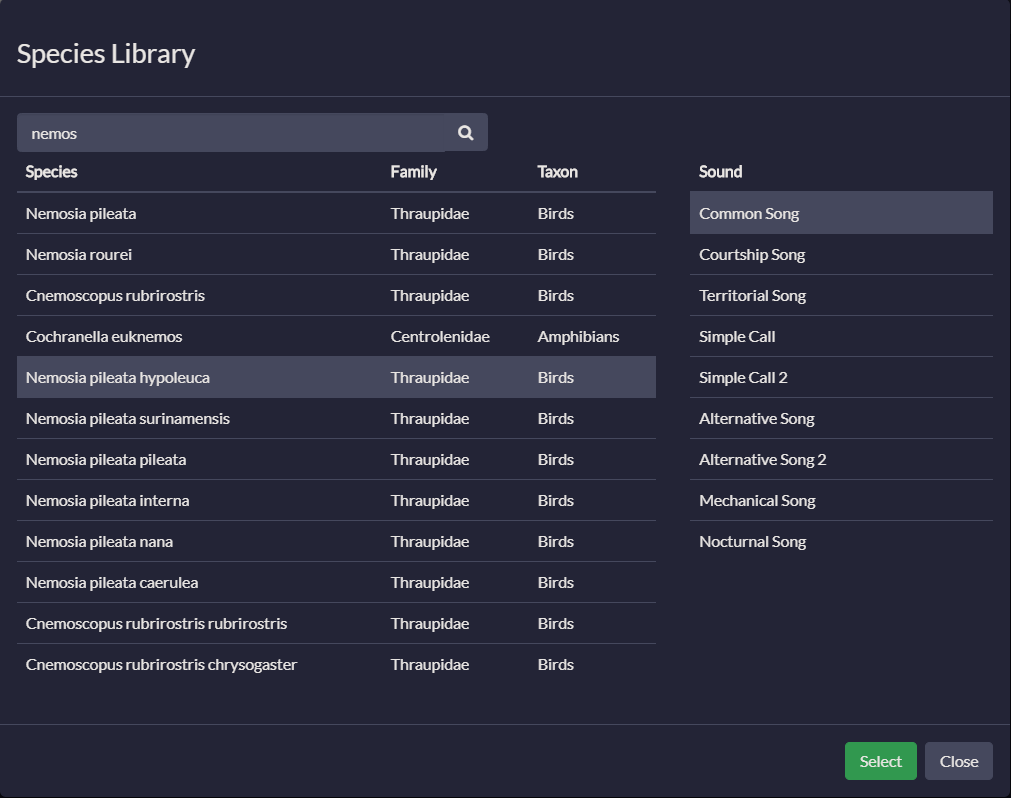1011x798 pixels.
Task: Click the Species column header
Action: [x=52, y=171]
